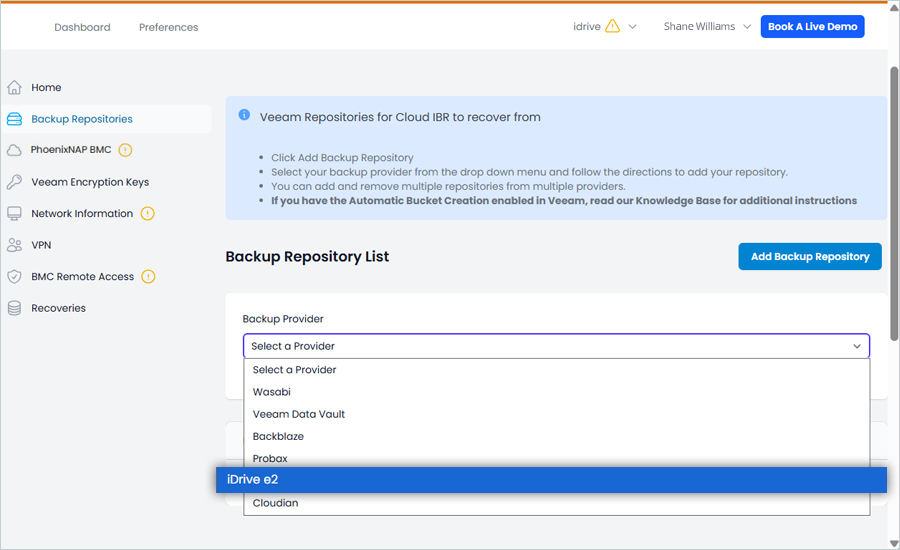Image resolution: width=900 pixels, height=550 pixels.
Task: Select Backblaze from the provider list
Action: pyautogui.click(x=557, y=436)
